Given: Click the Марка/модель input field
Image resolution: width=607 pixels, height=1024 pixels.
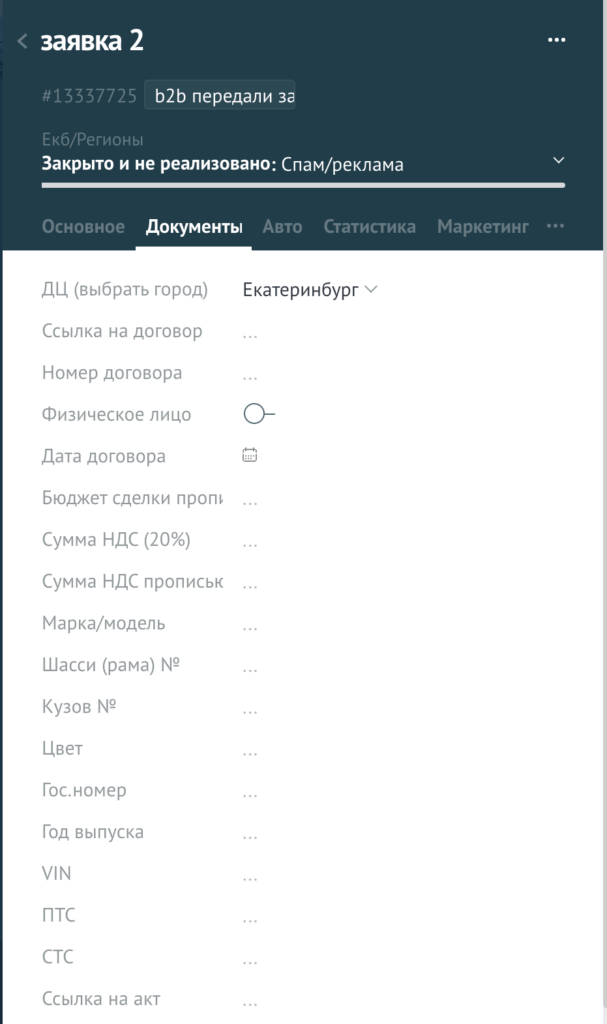Looking at the screenshot, I should 250,624.
